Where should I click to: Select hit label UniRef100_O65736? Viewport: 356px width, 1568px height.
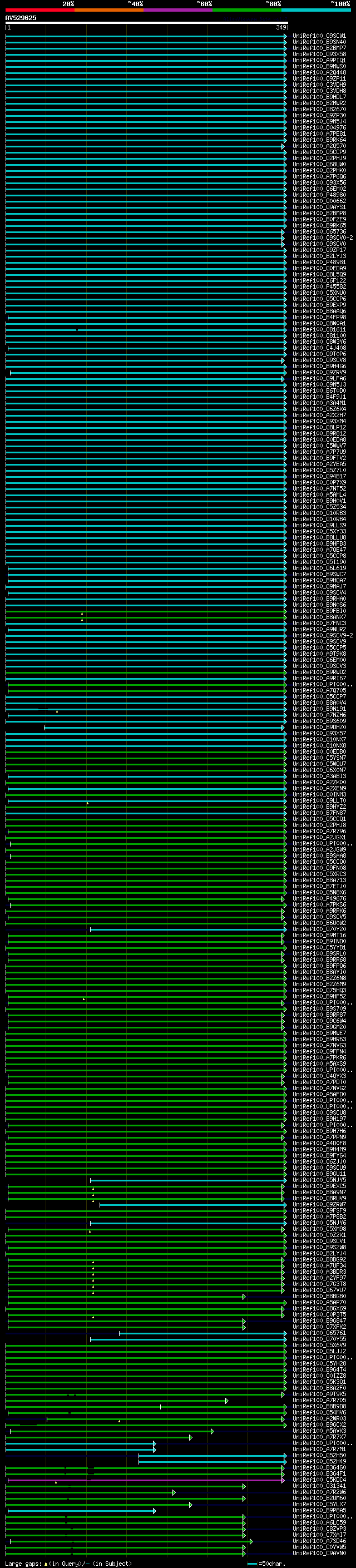319,232
